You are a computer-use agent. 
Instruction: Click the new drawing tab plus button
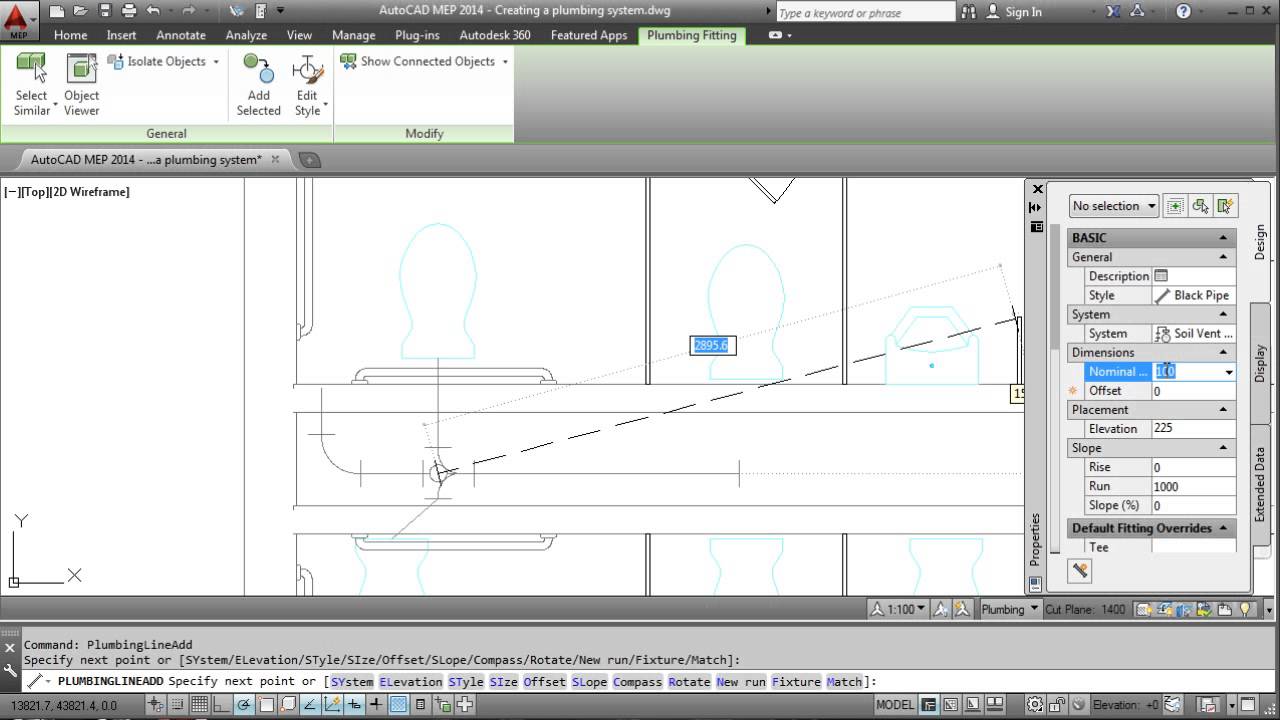[310, 160]
